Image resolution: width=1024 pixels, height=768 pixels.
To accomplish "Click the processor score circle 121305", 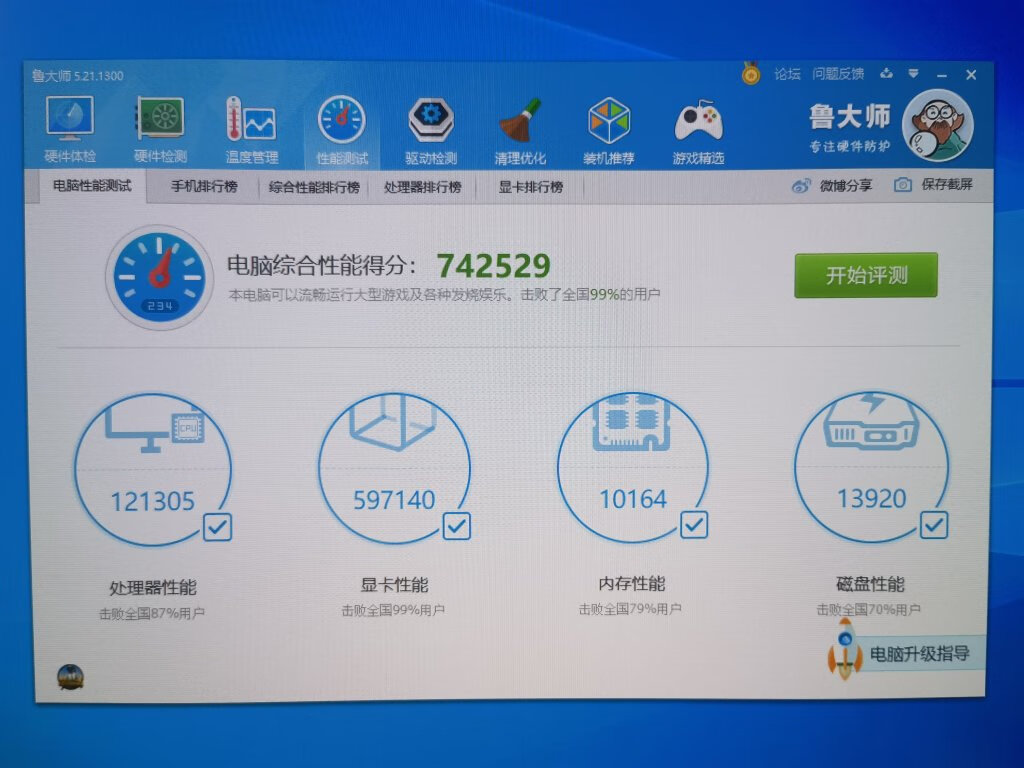I will [x=153, y=469].
